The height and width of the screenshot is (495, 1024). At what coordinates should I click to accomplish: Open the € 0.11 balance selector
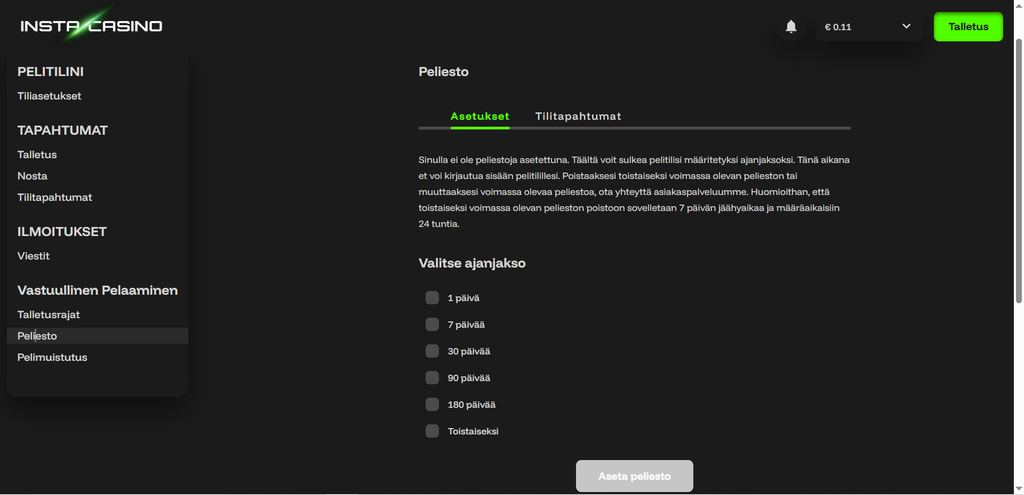coord(869,27)
